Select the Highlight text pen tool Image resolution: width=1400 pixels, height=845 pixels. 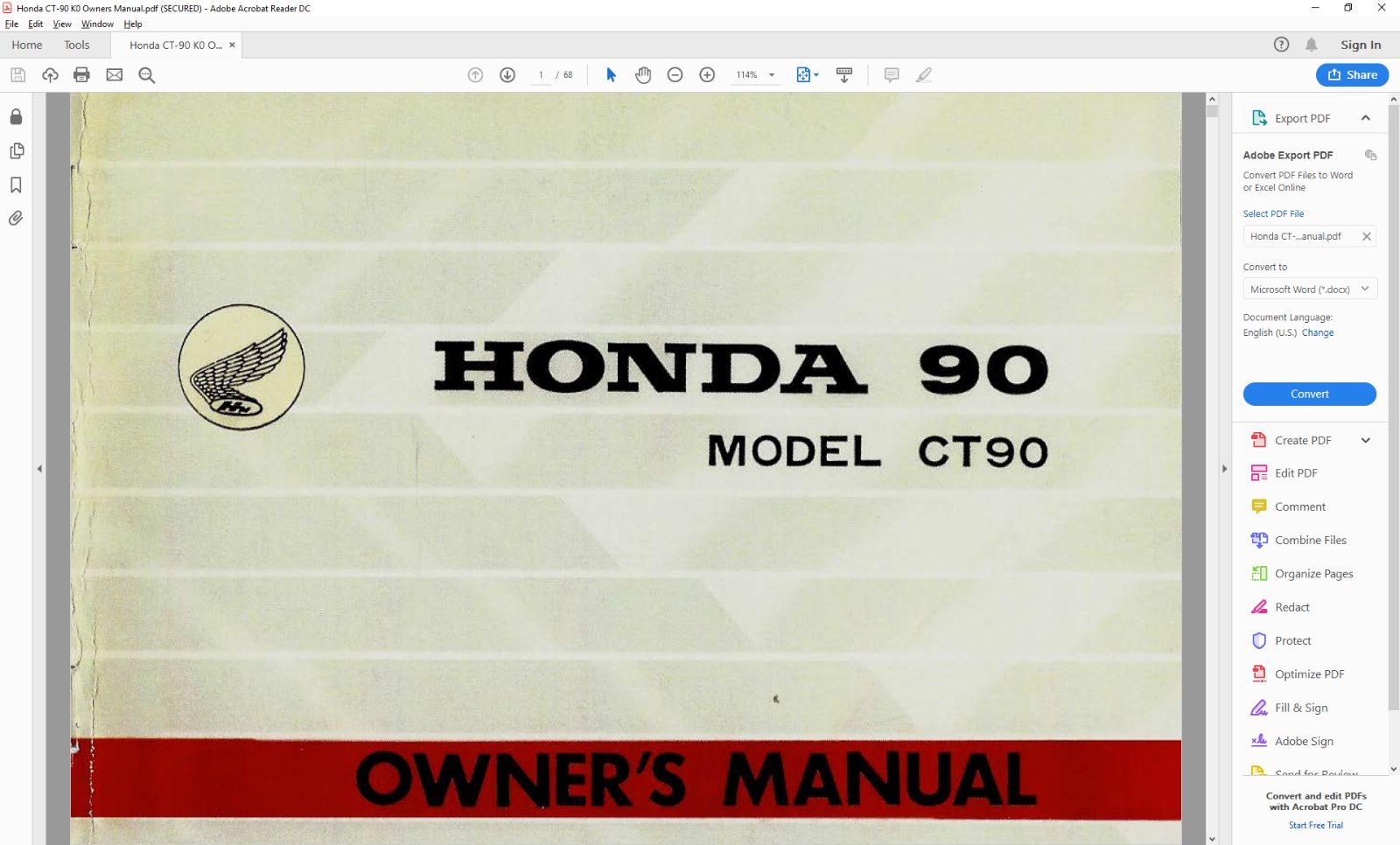click(x=924, y=75)
